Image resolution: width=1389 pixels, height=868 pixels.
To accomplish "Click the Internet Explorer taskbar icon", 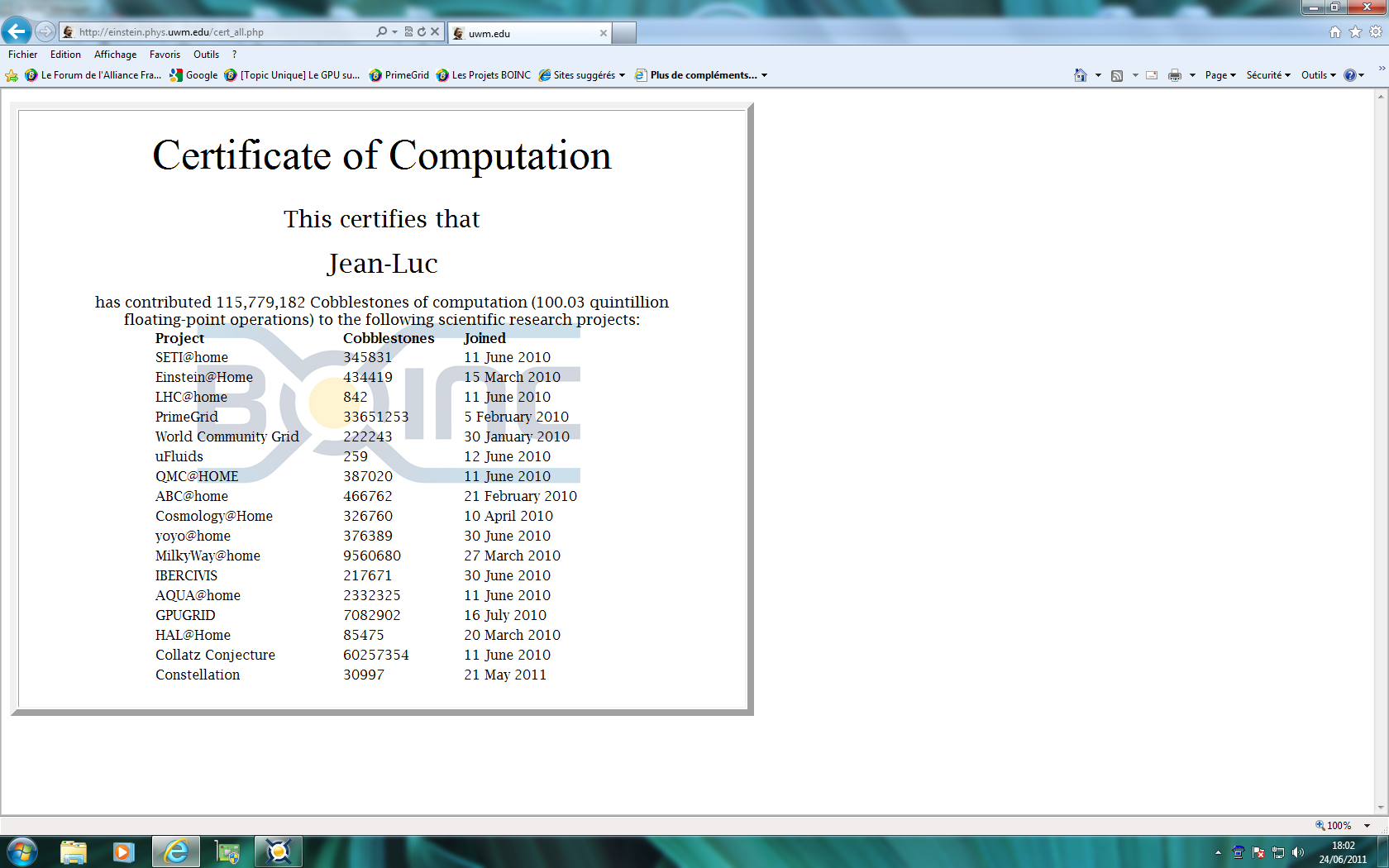I will point(176,851).
